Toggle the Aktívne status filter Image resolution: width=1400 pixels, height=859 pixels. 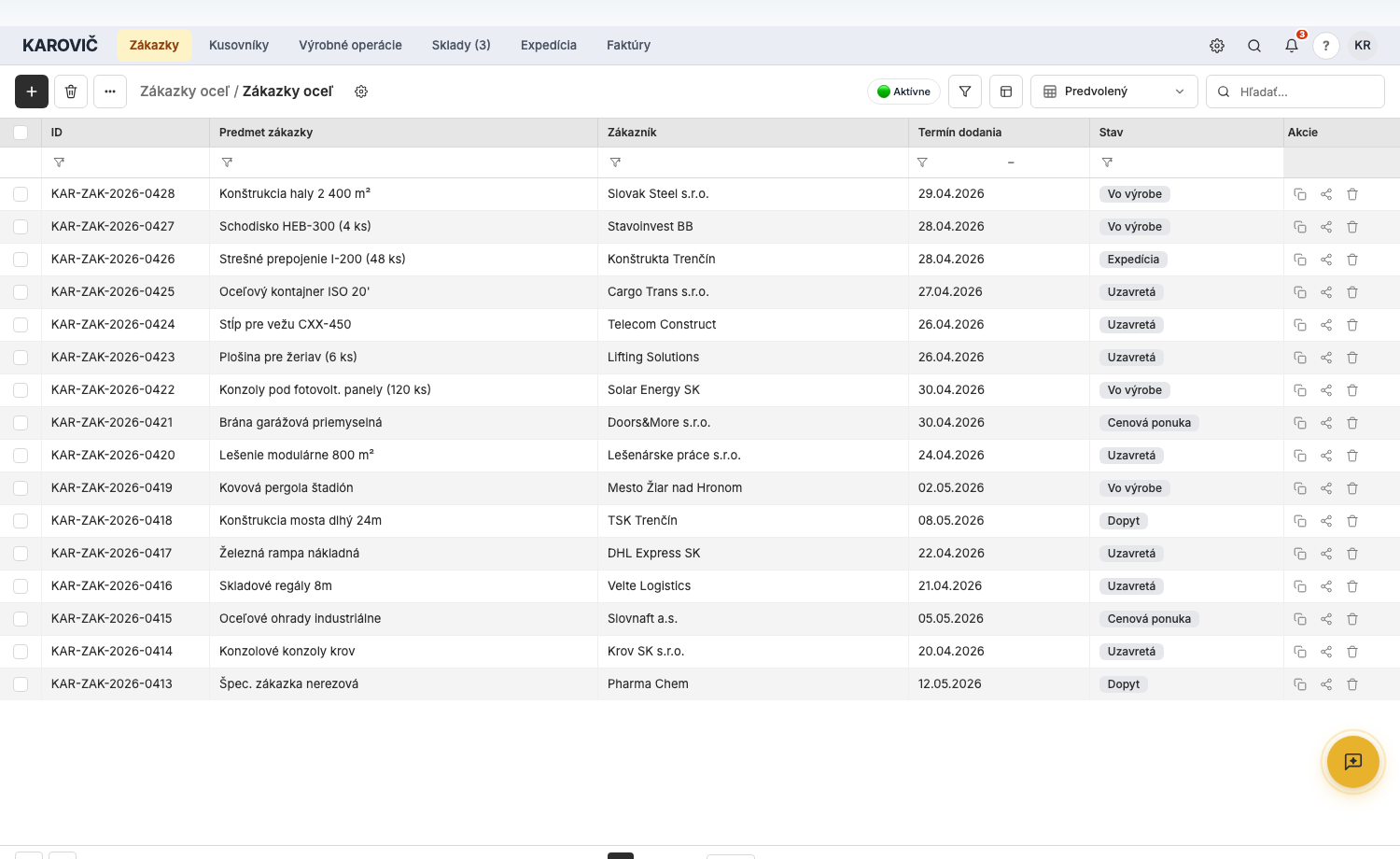pos(903,92)
